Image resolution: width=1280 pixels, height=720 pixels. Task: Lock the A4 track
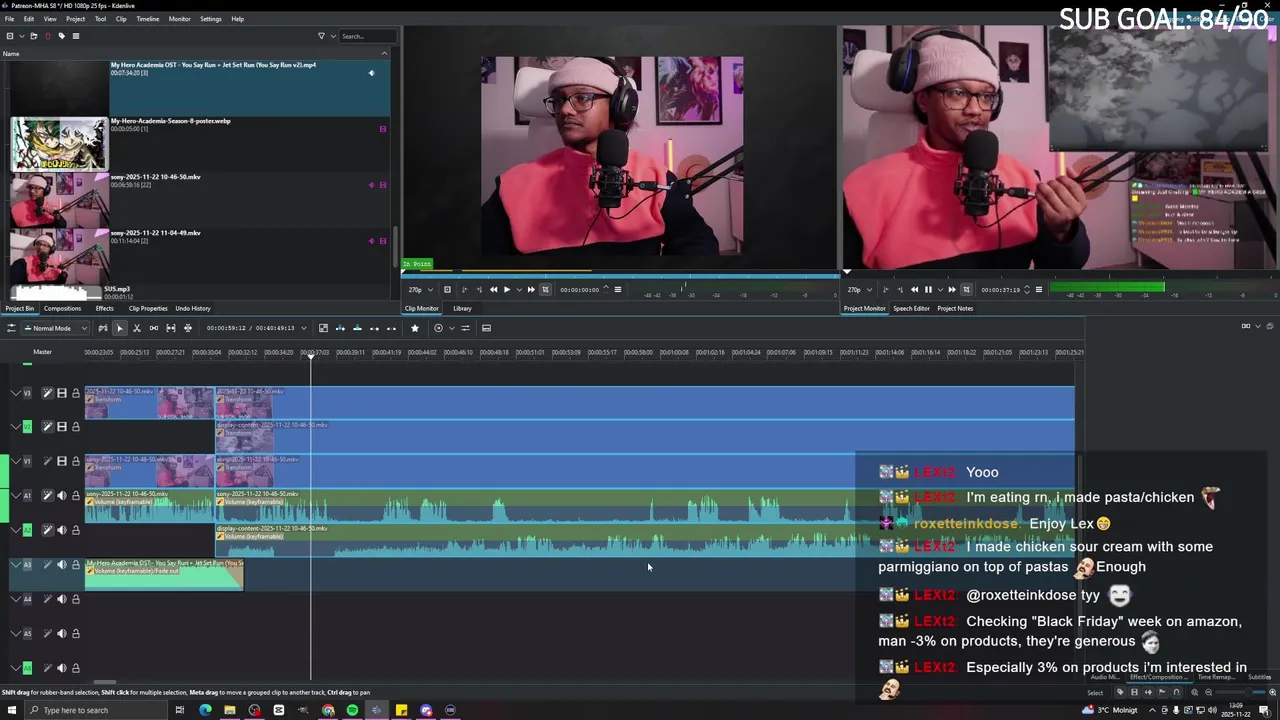point(75,598)
